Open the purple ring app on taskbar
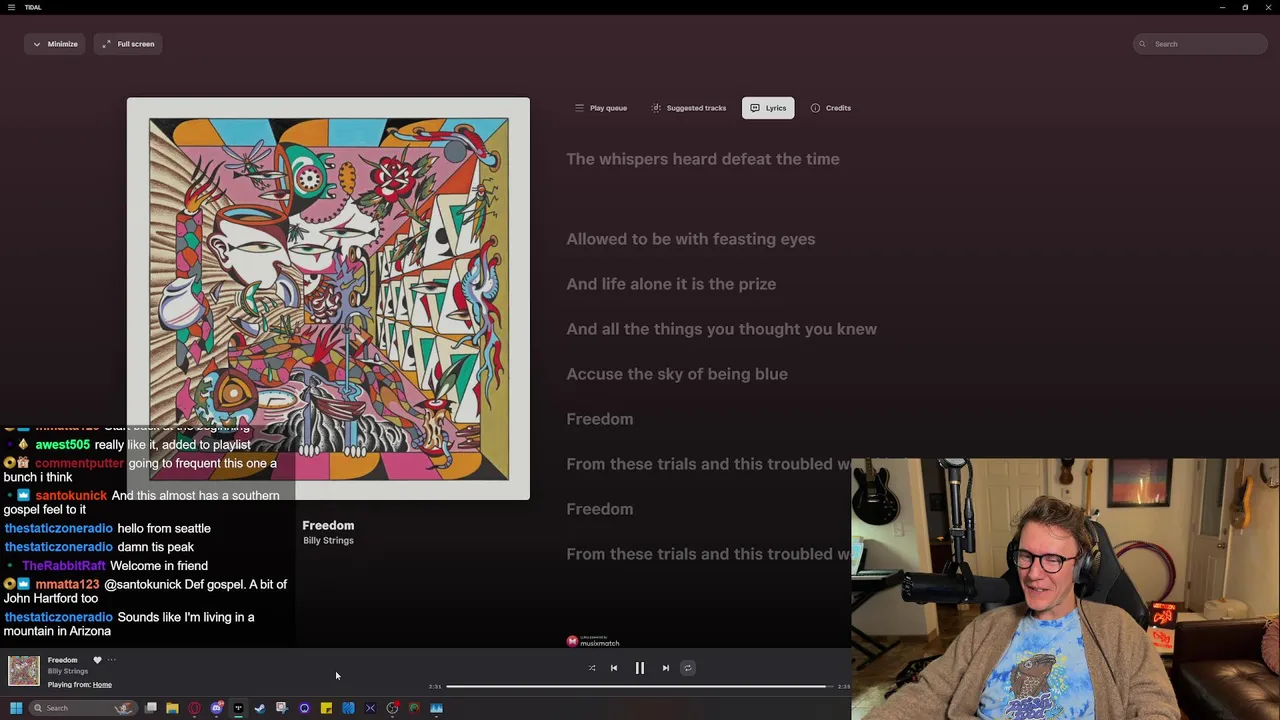 (x=304, y=708)
